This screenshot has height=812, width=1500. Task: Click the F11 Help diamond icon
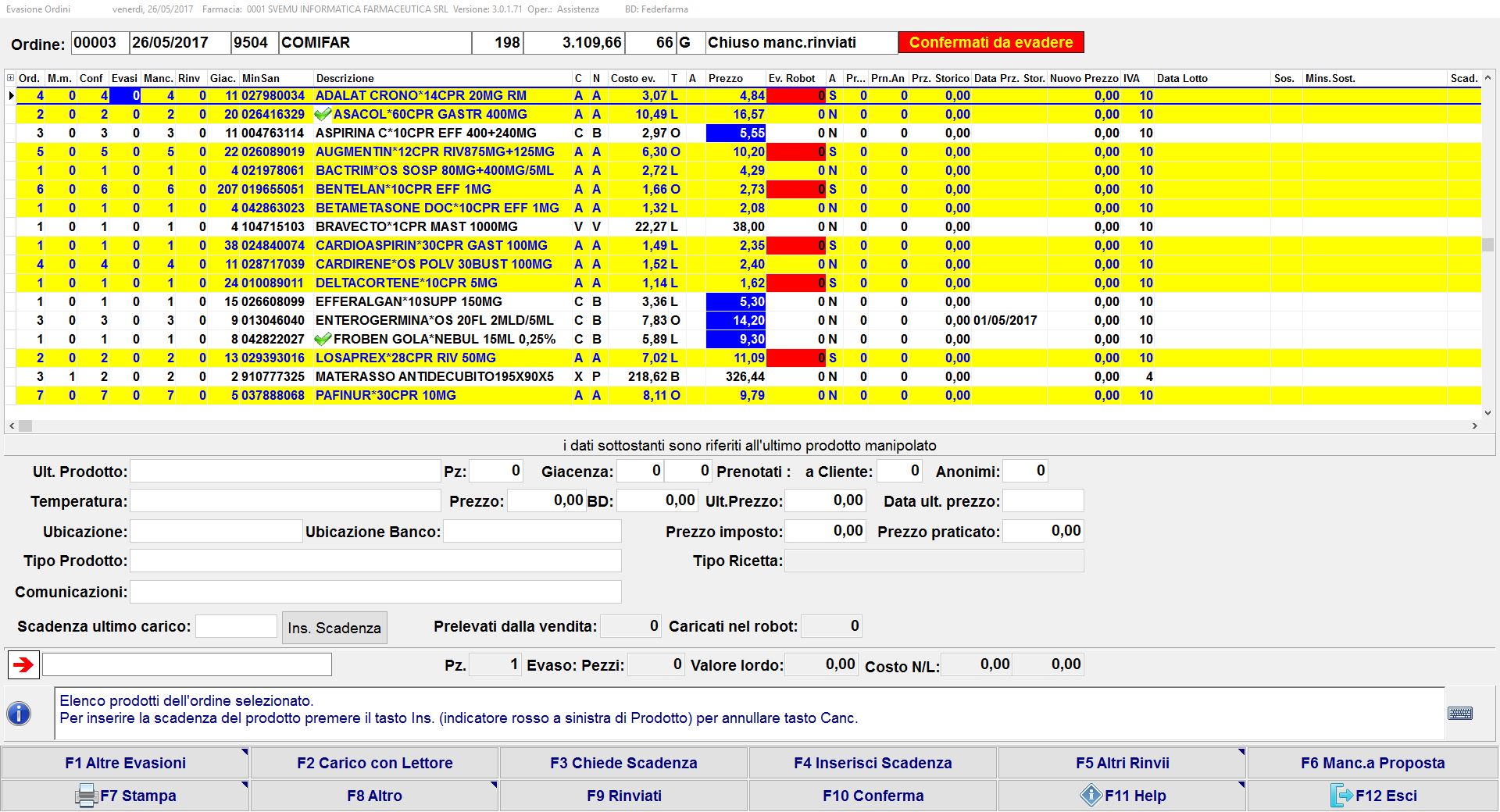pos(1091,796)
